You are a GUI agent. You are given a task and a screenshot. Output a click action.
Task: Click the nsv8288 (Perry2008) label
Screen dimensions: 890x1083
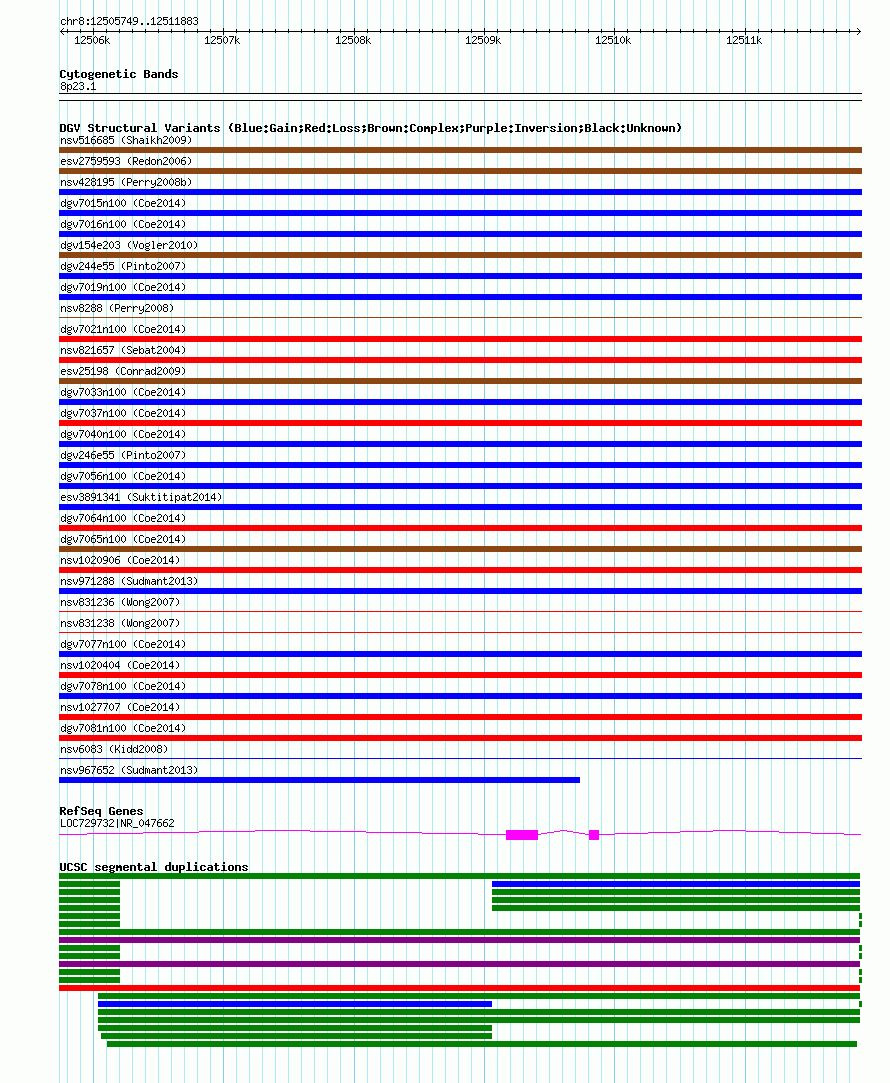tap(117, 308)
